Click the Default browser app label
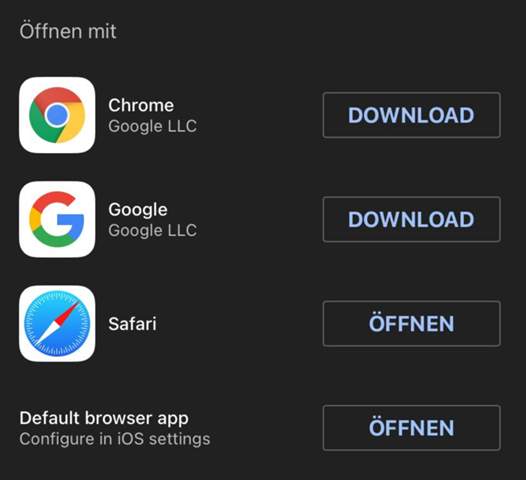 click(x=104, y=418)
